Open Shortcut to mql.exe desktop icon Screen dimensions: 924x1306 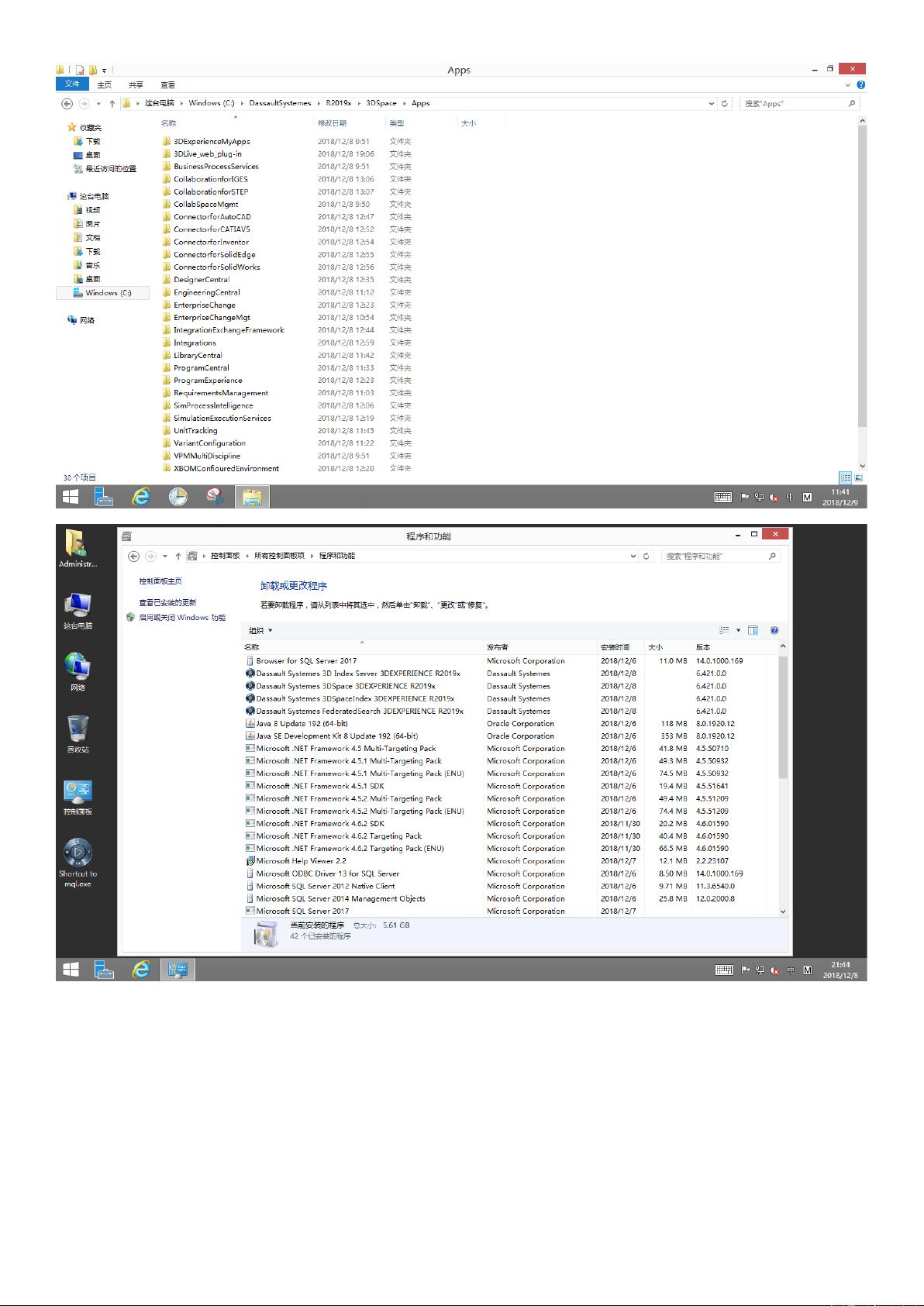coord(78,862)
